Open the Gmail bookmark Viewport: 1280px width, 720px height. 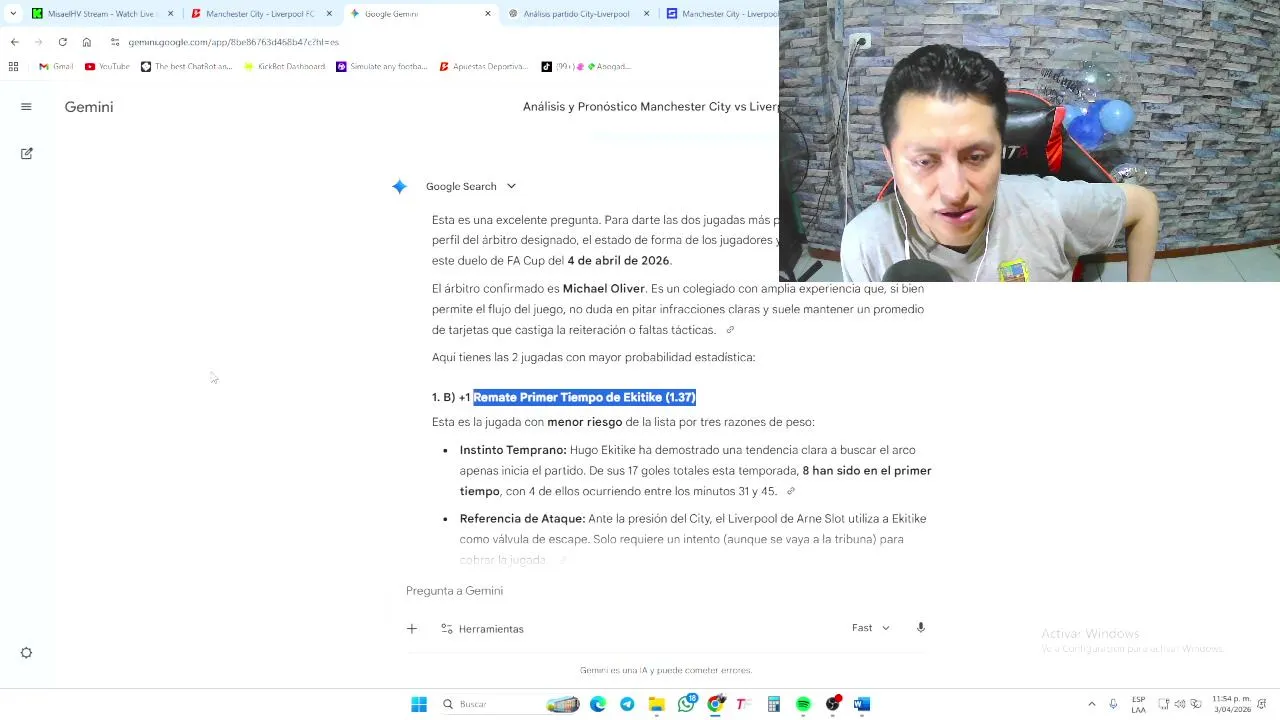pos(56,66)
